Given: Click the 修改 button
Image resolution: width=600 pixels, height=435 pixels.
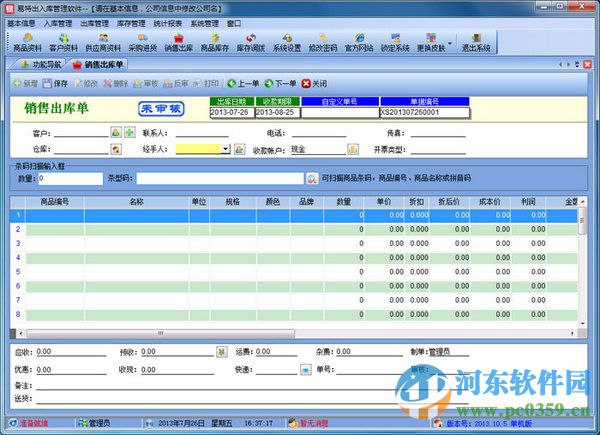Looking at the screenshot, I should 86,83.
